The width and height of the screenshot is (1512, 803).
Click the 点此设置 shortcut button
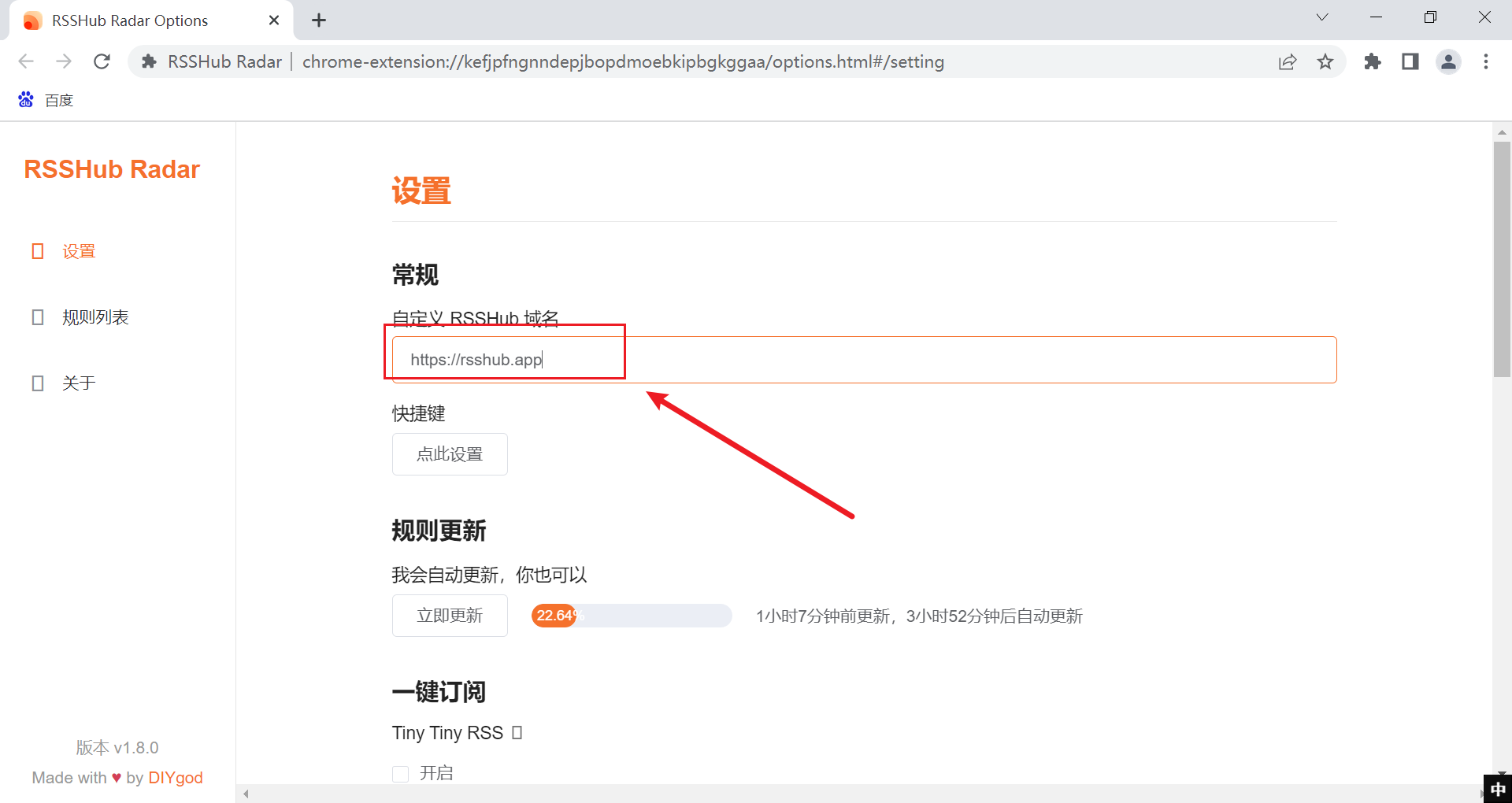point(450,454)
